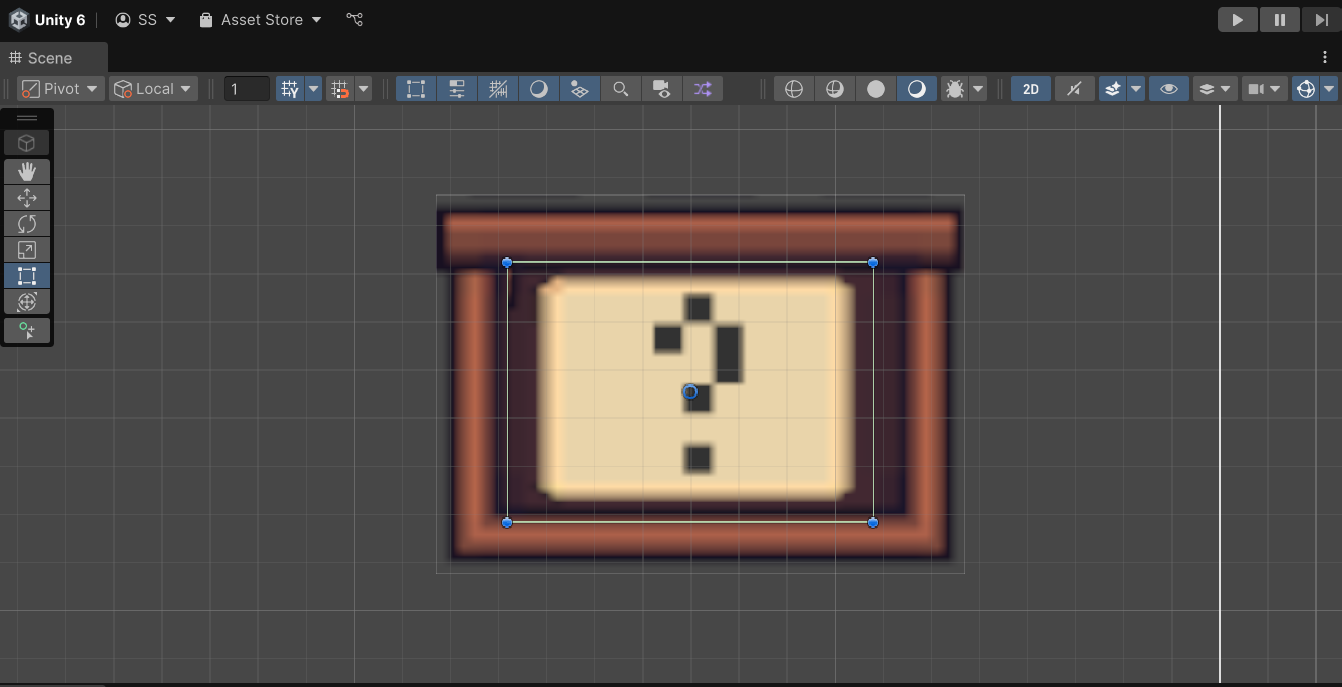The width and height of the screenshot is (1342, 687).
Task: Expand grid visibility options arrow
Action: pos(314,89)
